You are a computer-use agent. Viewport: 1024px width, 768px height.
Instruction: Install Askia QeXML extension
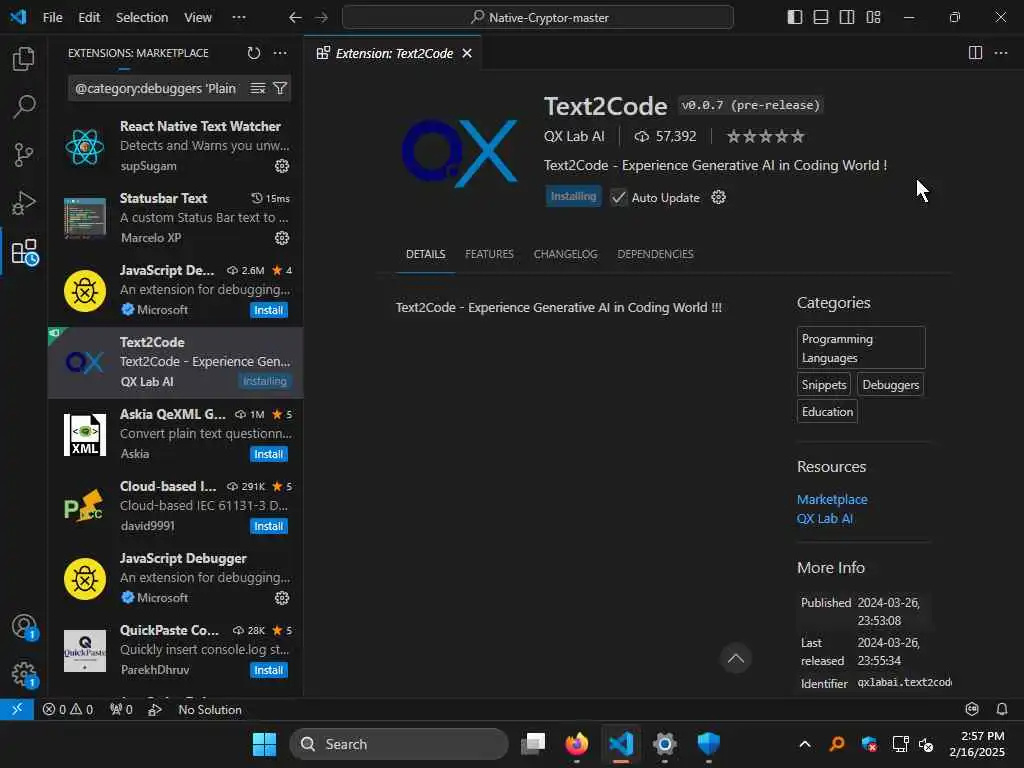click(x=268, y=454)
